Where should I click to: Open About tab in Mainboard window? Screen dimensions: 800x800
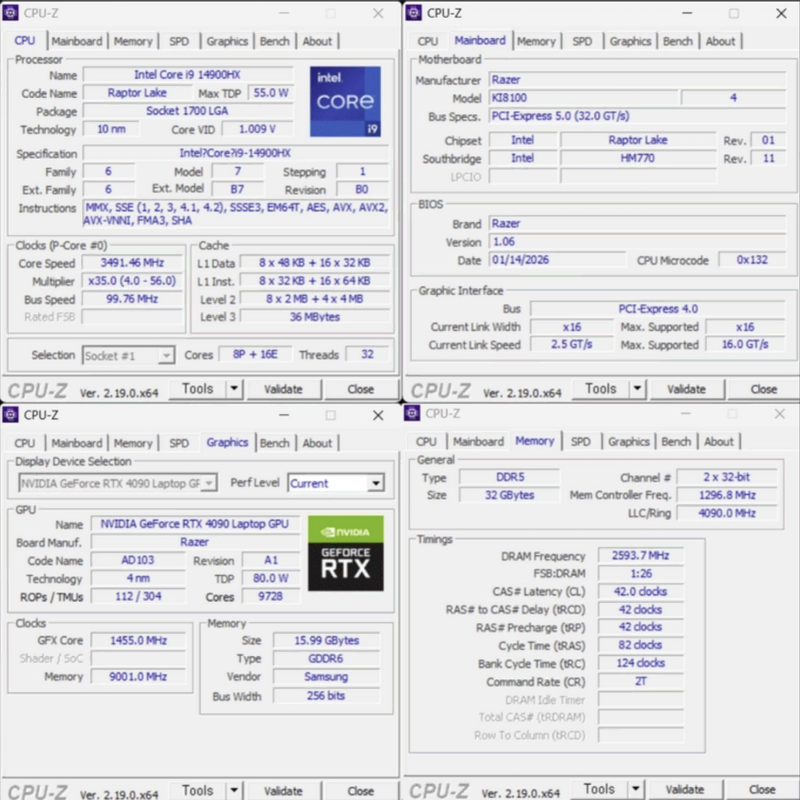coord(720,41)
